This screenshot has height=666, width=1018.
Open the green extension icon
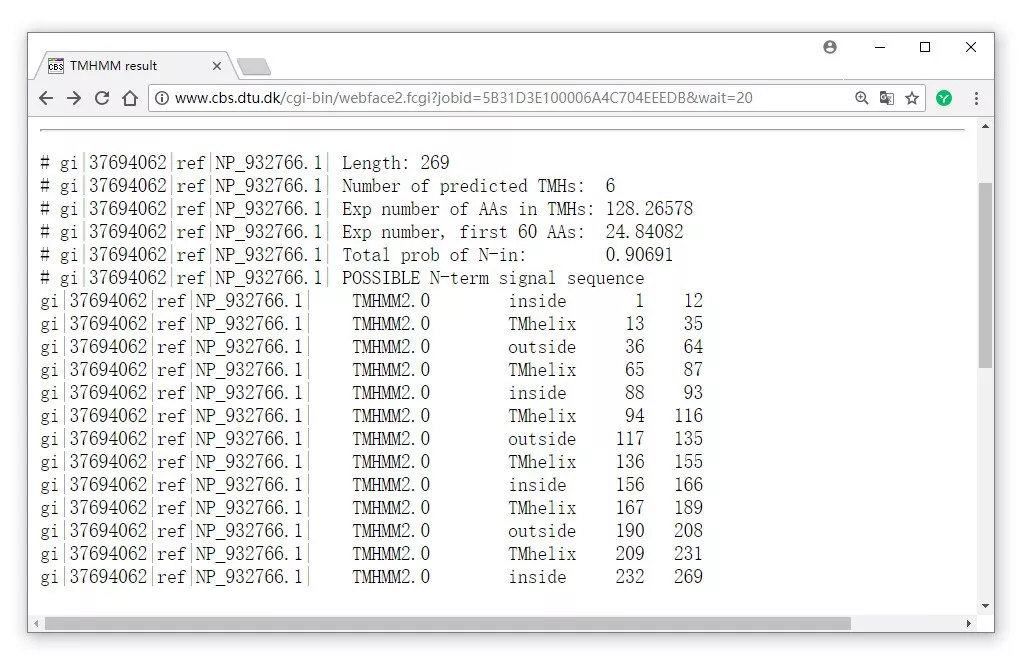[944, 98]
